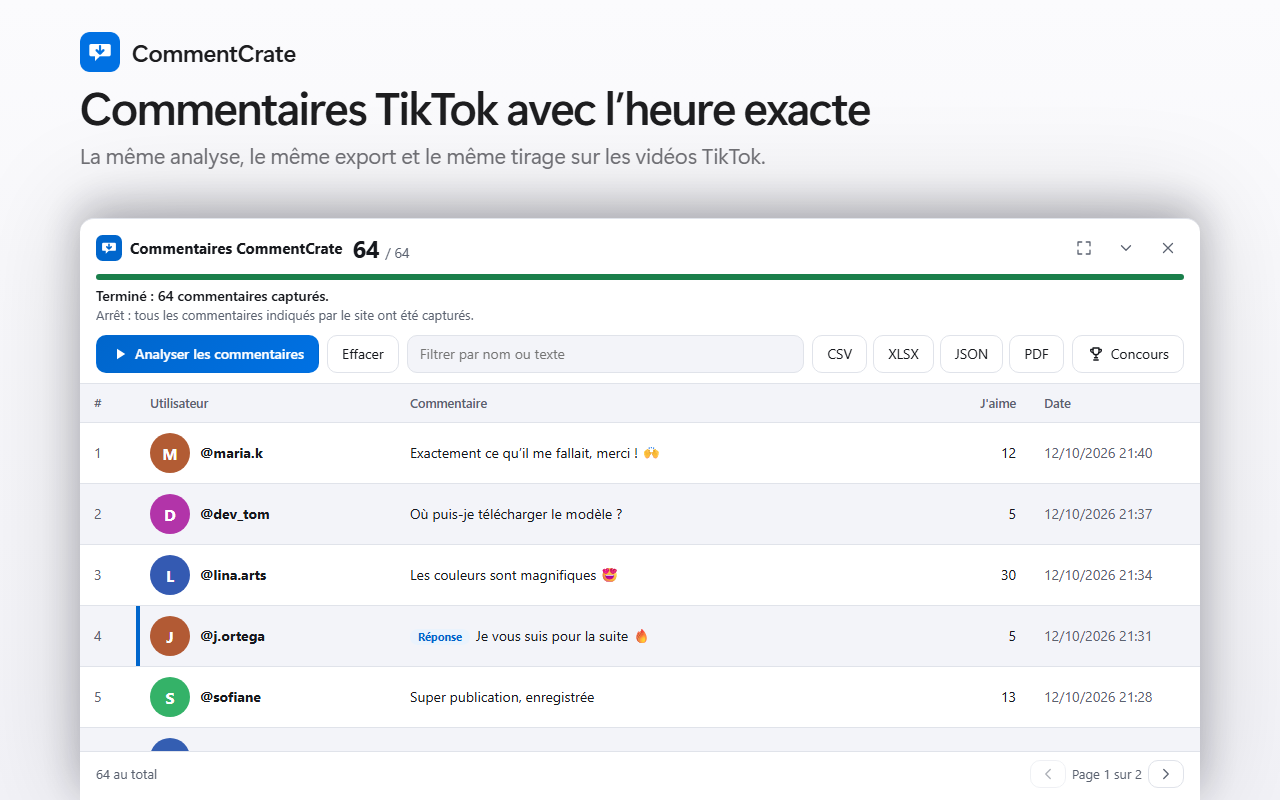Export comments as PDF
This screenshot has height=800, width=1280.
[x=1036, y=354]
